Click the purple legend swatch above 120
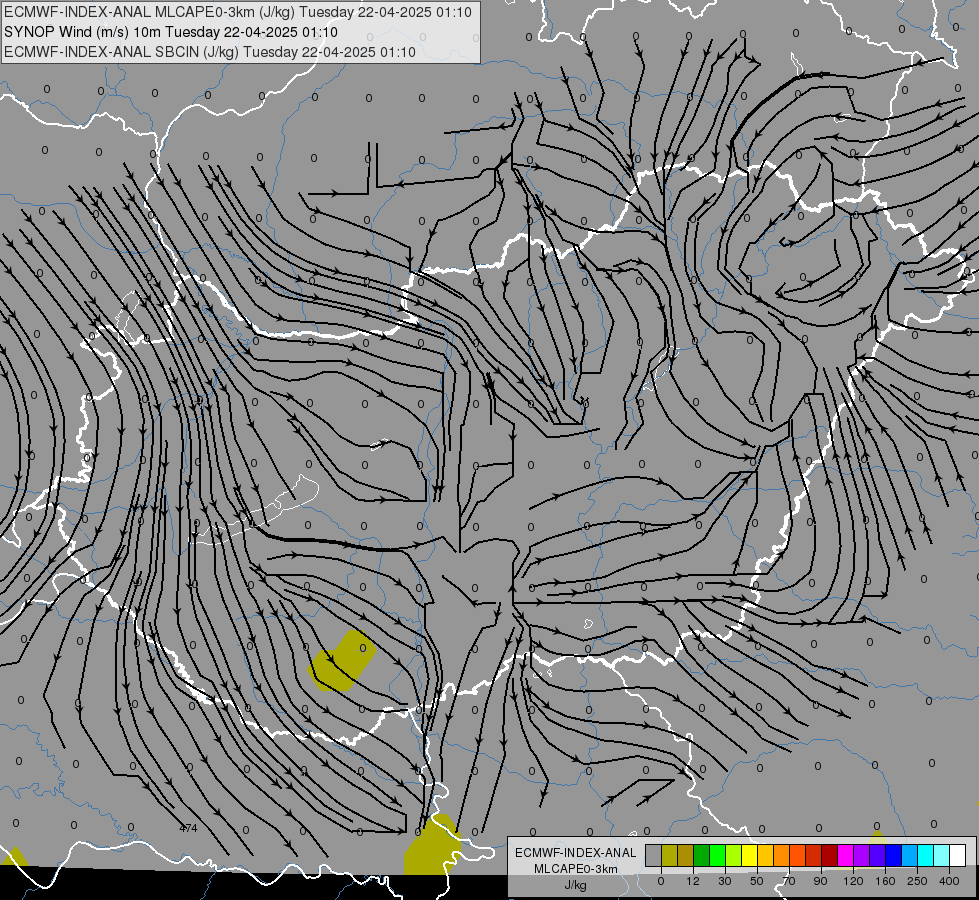Image resolution: width=979 pixels, height=900 pixels. point(861,855)
